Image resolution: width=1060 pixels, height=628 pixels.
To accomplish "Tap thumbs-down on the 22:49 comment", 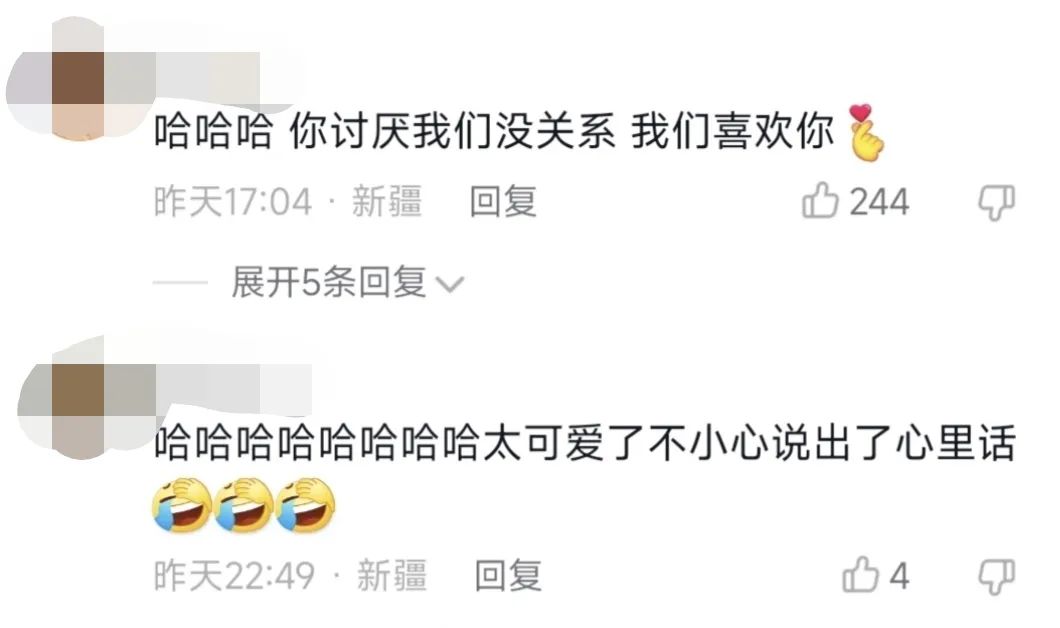I will pos(997,577).
